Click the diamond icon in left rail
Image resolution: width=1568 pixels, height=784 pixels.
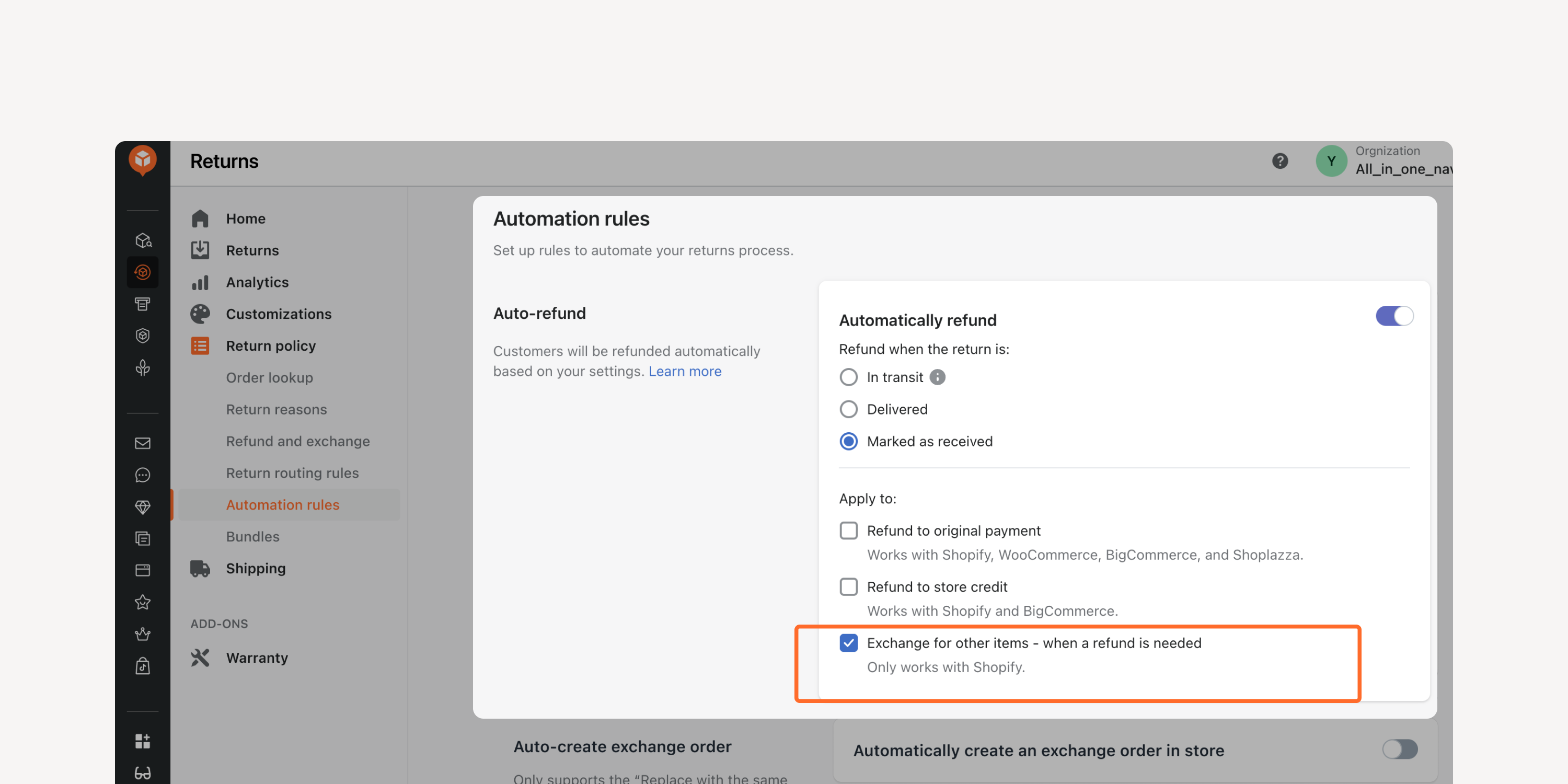pyautogui.click(x=143, y=506)
